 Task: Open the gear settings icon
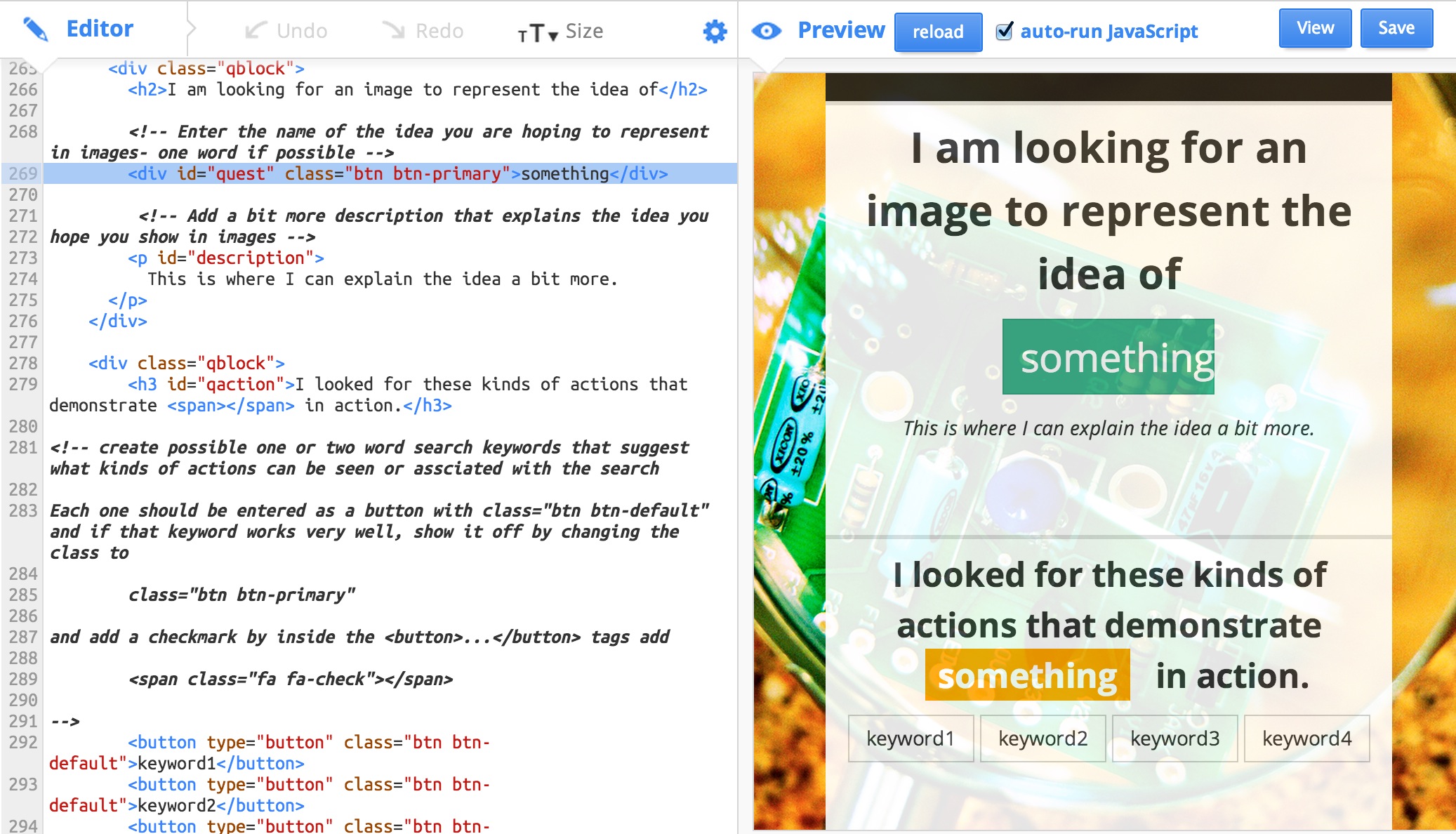tap(715, 31)
